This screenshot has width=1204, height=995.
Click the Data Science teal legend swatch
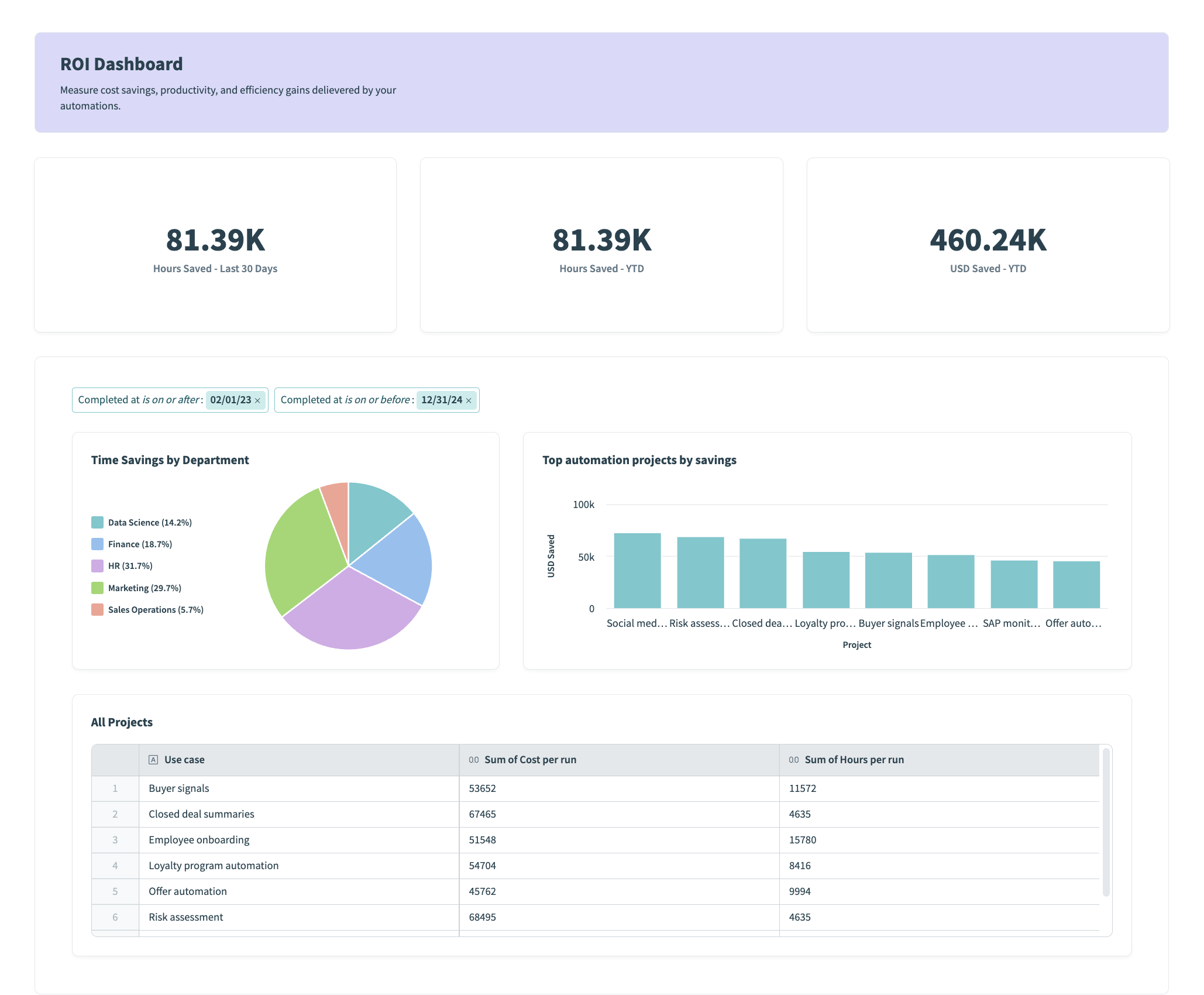pos(97,521)
